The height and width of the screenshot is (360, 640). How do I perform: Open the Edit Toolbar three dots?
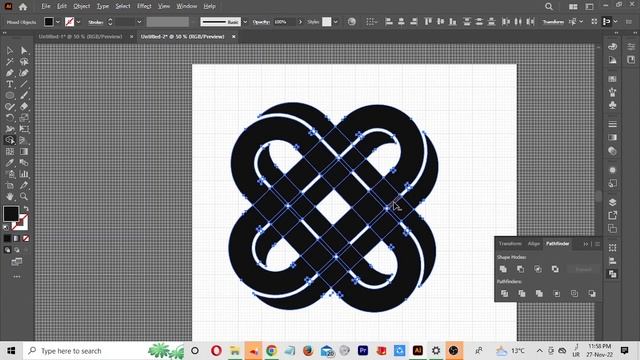[x=17, y=276]
